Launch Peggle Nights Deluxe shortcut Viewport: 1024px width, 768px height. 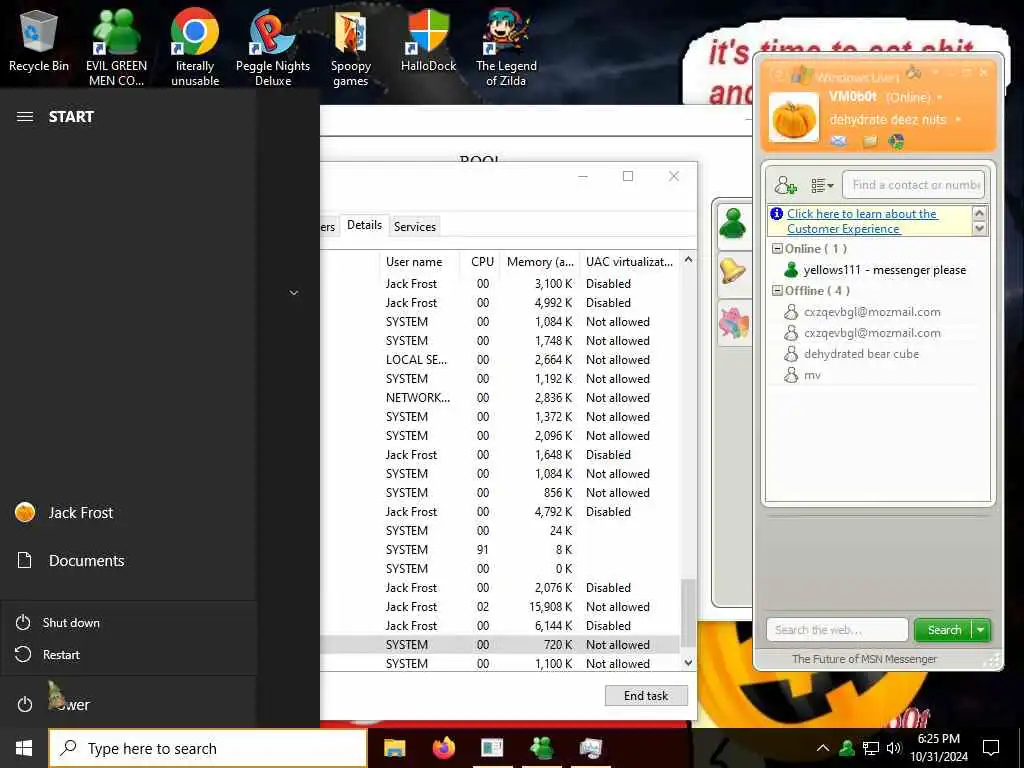(x=273, y=47)
